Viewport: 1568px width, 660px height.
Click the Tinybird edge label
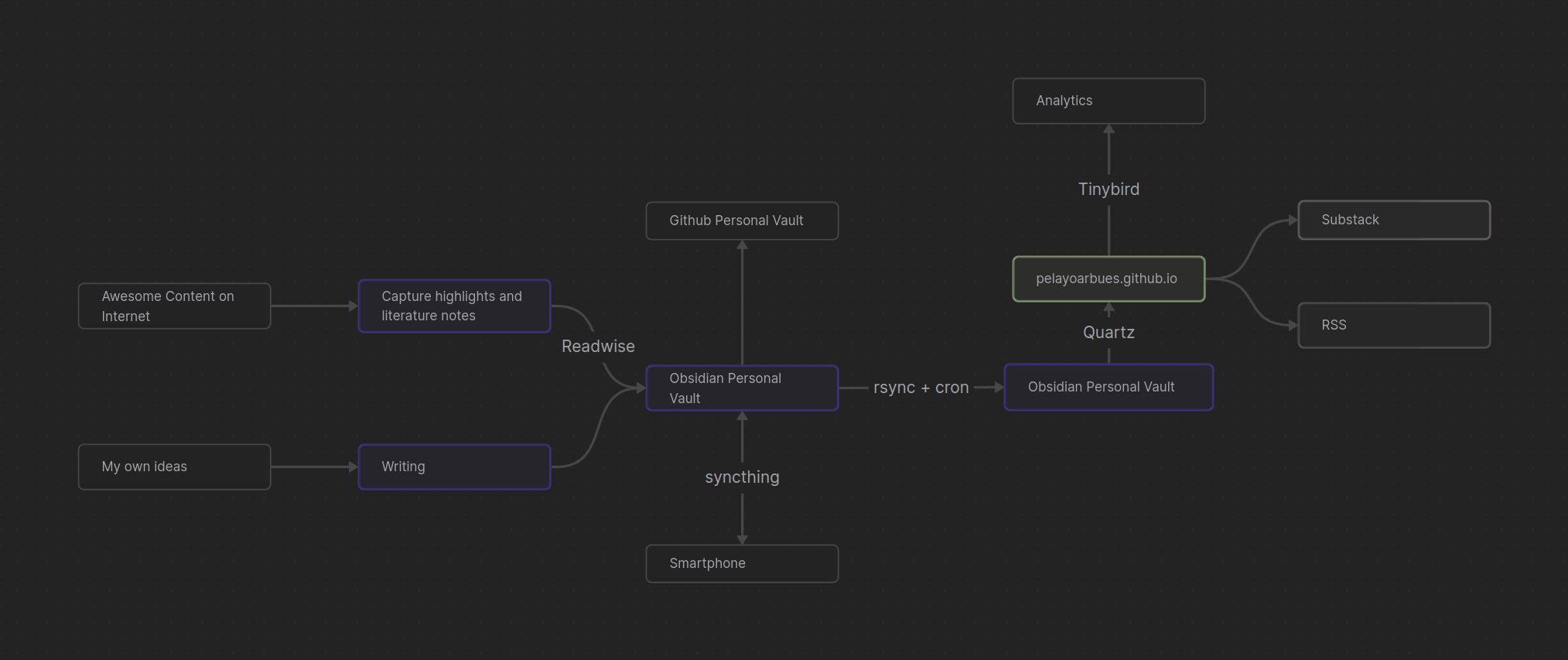coord(1109,190)
